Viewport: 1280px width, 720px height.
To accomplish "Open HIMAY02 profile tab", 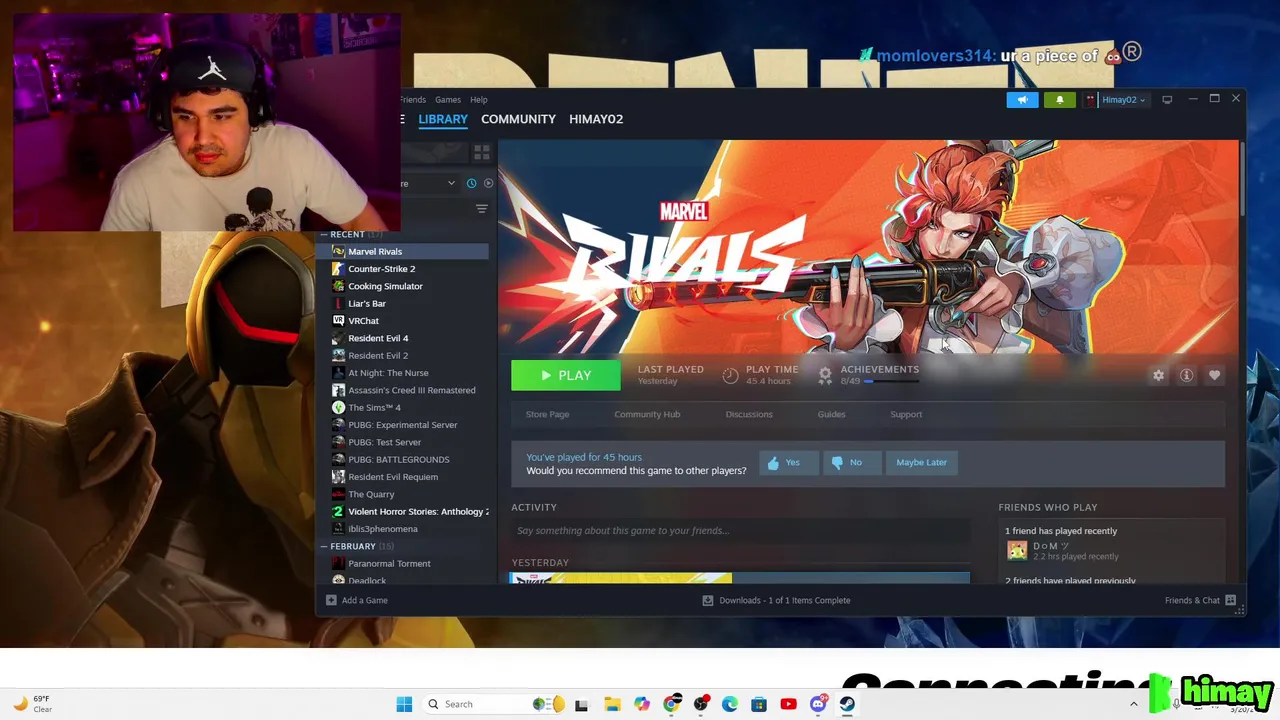I will [x=596, y=119].
